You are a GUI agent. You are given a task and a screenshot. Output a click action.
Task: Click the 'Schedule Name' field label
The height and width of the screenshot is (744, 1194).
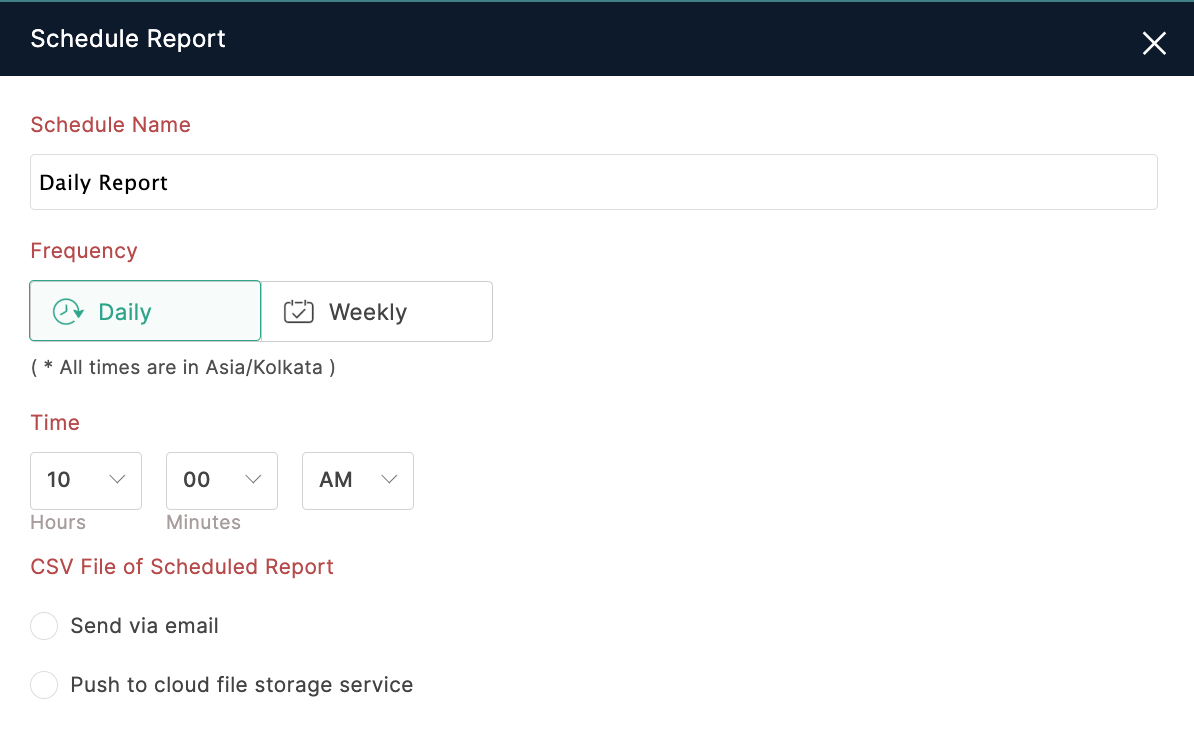pos(110,125)
